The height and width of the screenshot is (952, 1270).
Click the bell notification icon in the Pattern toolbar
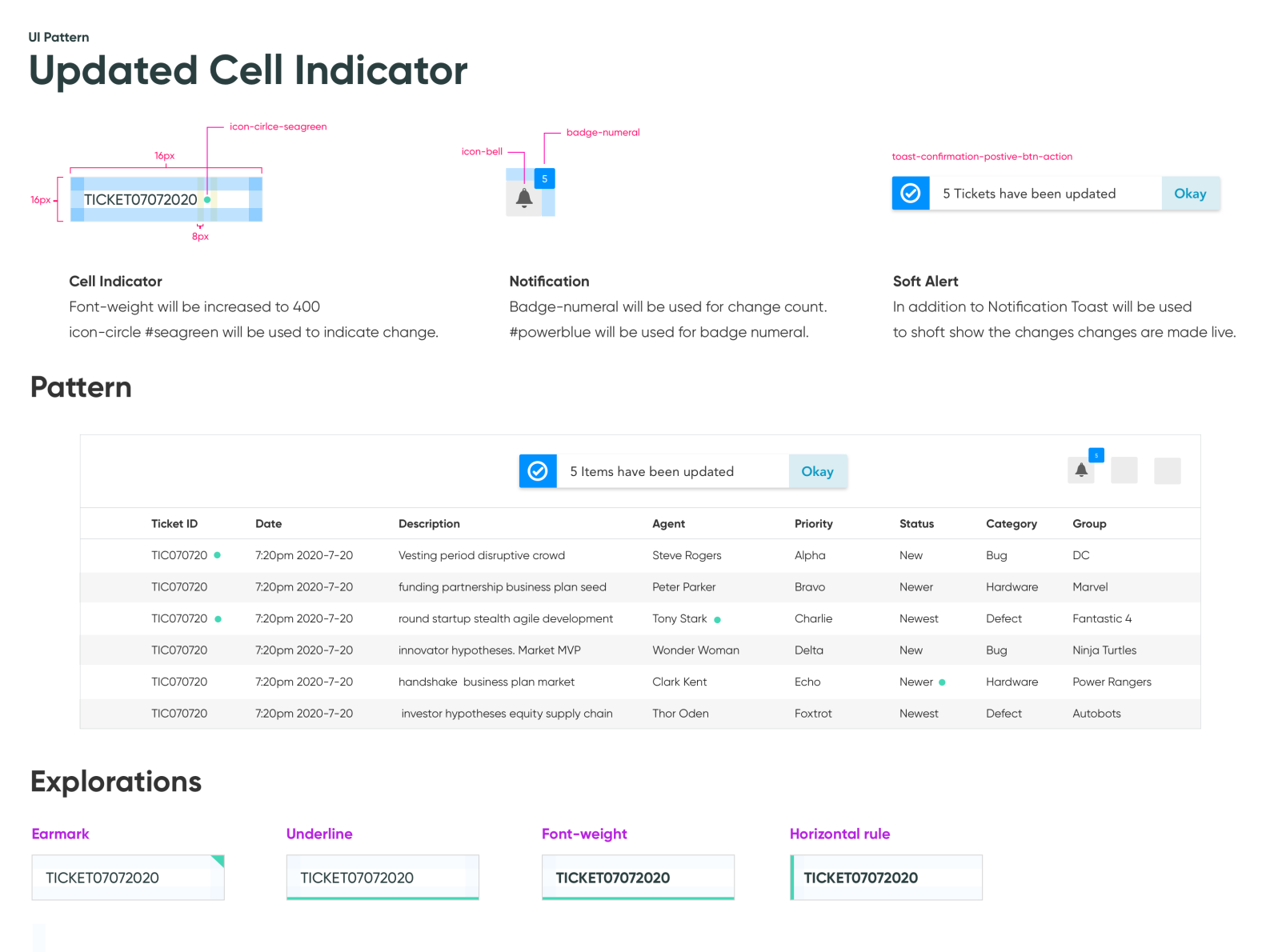coord(1081,471)
